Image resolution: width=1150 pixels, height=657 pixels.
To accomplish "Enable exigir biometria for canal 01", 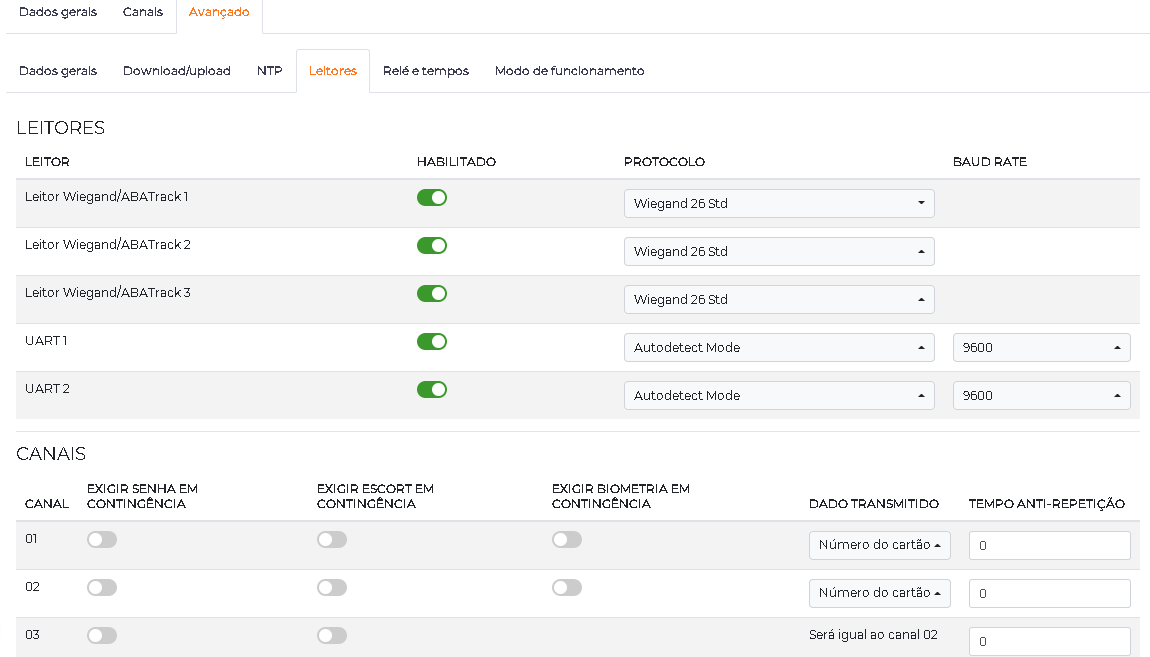I will click(x=567, y=540).
